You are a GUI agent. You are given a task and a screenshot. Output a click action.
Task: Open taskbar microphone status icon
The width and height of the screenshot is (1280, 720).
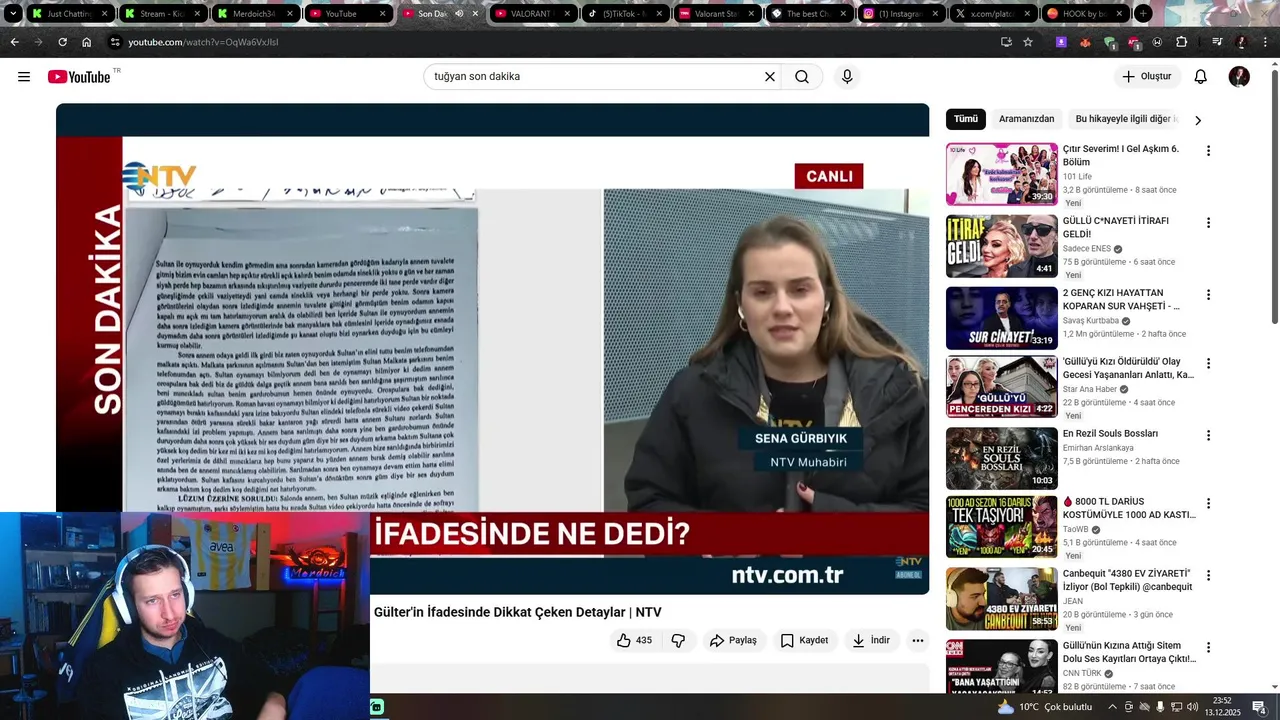1160,707
